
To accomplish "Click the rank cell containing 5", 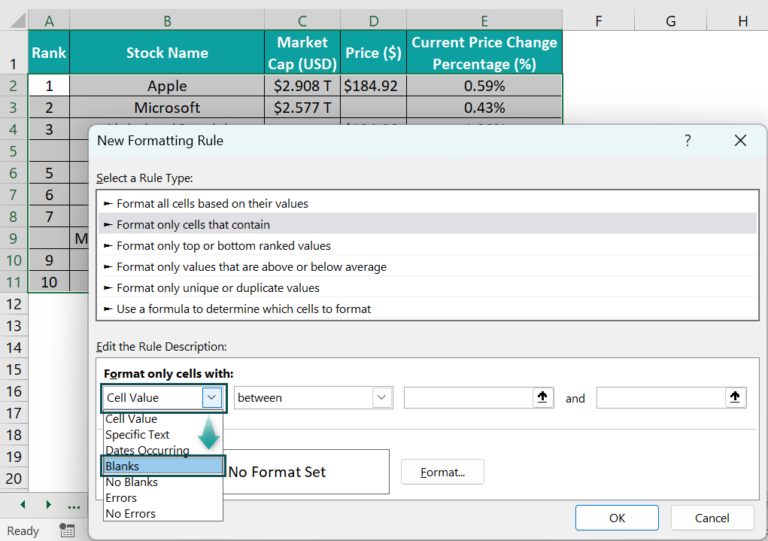I will [x=49, y=173].
